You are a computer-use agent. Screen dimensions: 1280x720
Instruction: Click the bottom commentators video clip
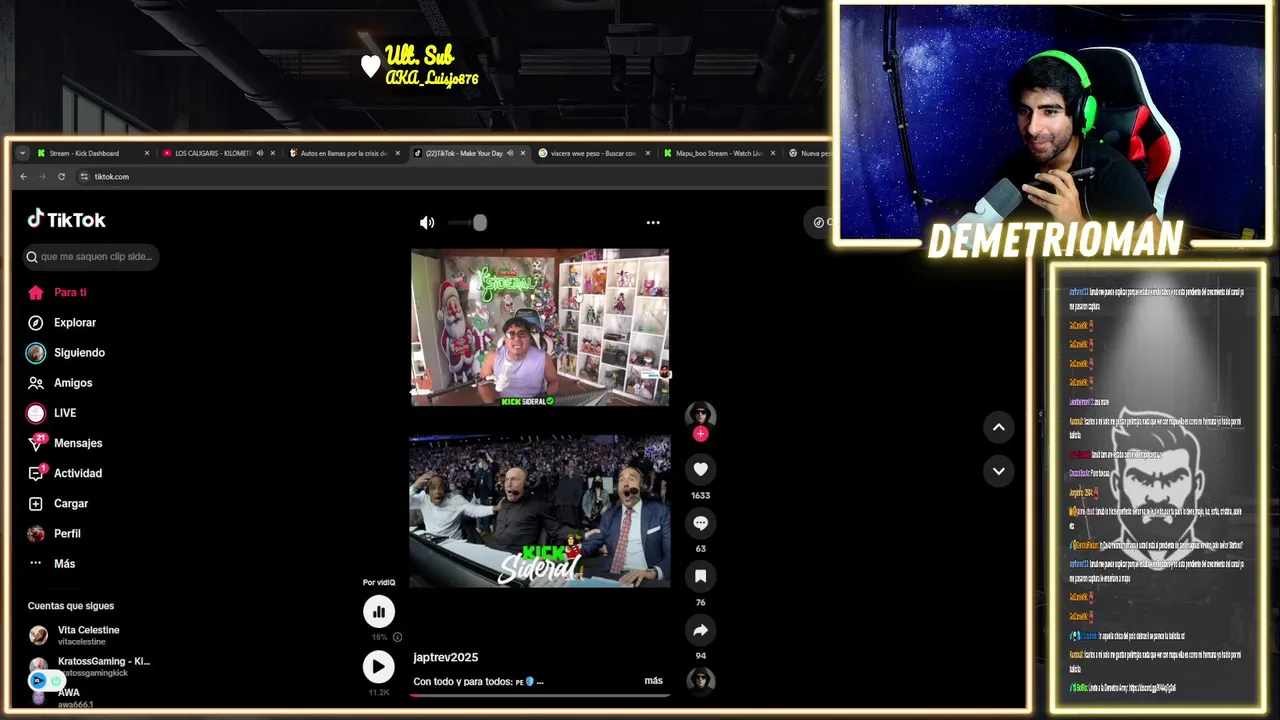click(540, 511)
